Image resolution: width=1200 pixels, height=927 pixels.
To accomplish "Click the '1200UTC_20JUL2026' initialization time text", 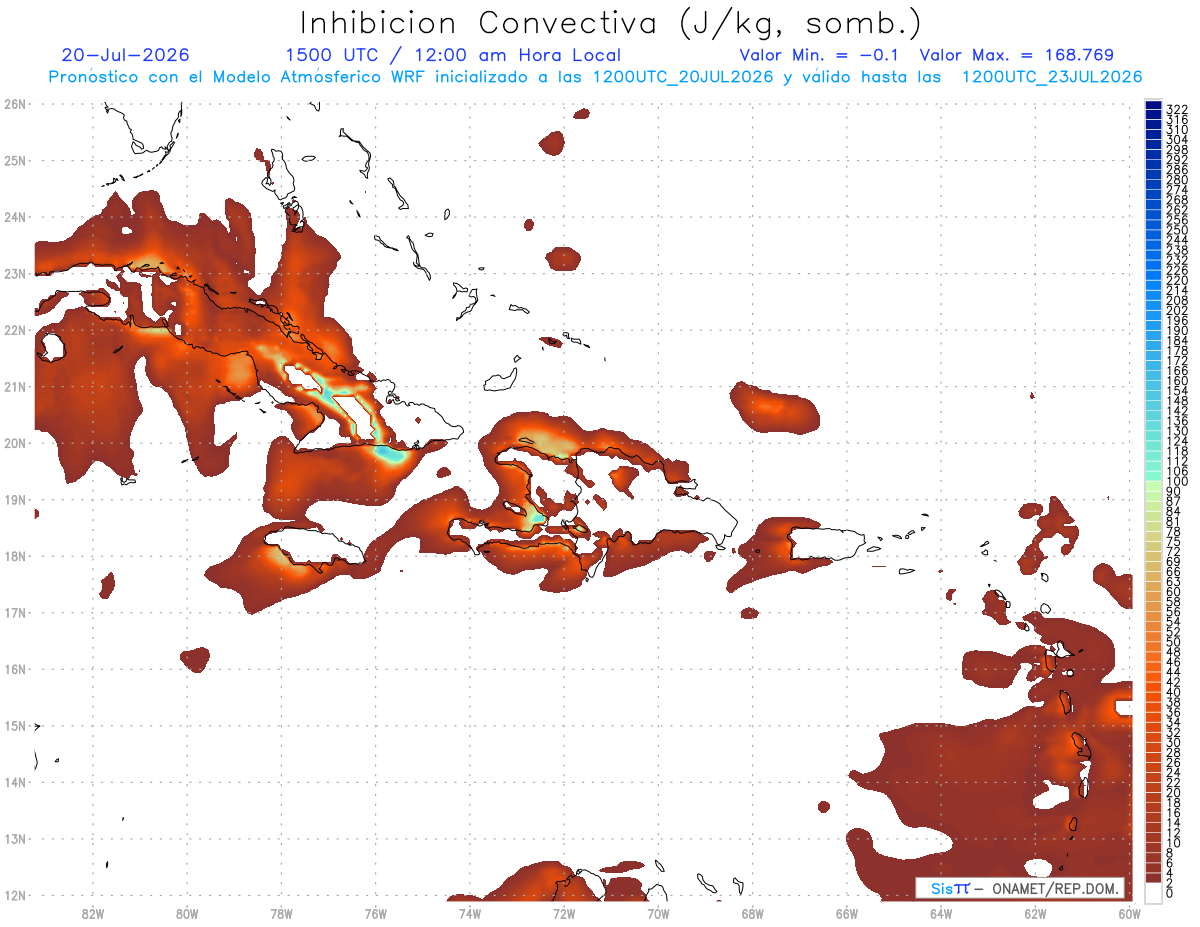I will pos(684,77).
